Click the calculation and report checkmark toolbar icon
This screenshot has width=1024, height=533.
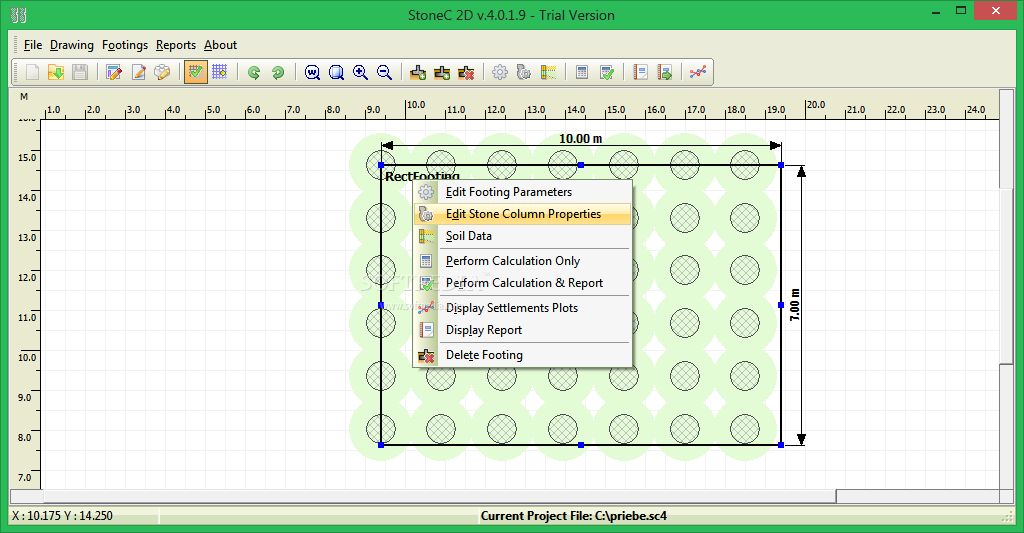coord(607,72)
